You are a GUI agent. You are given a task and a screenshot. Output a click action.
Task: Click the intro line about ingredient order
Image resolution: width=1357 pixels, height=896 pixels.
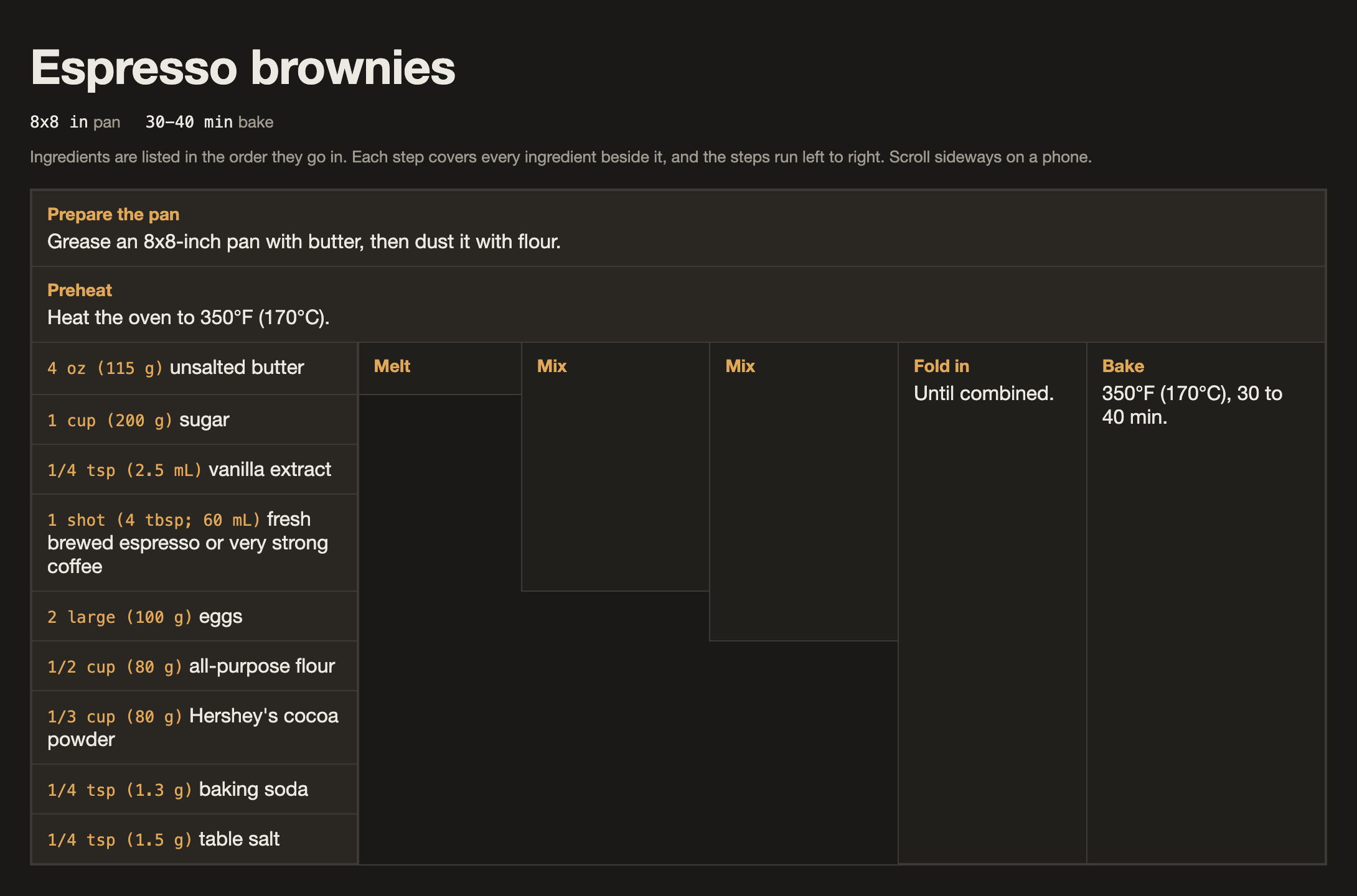coord(561,157)
